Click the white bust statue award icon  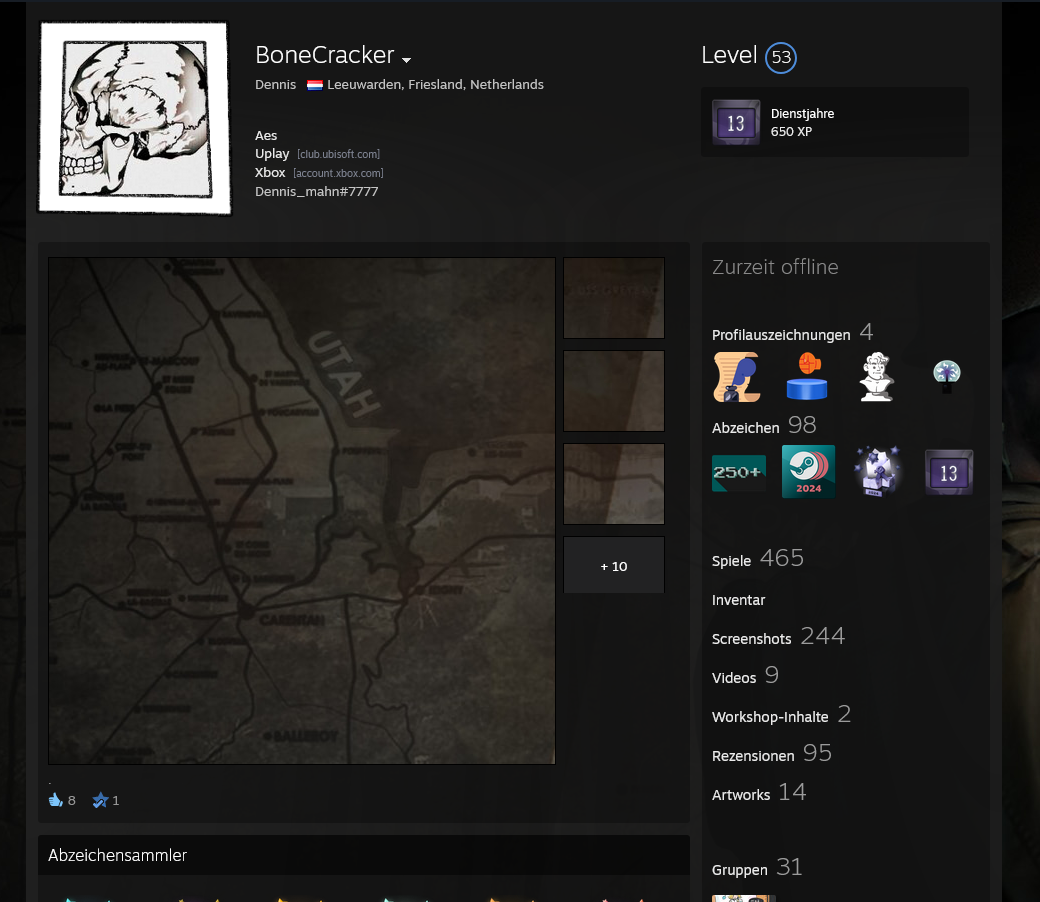tap(877, 377)
